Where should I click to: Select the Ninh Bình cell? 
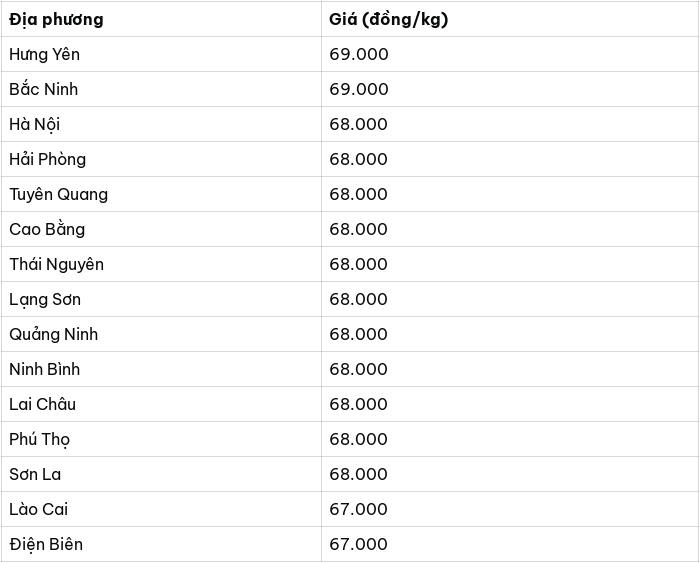[x=161, y=369]
